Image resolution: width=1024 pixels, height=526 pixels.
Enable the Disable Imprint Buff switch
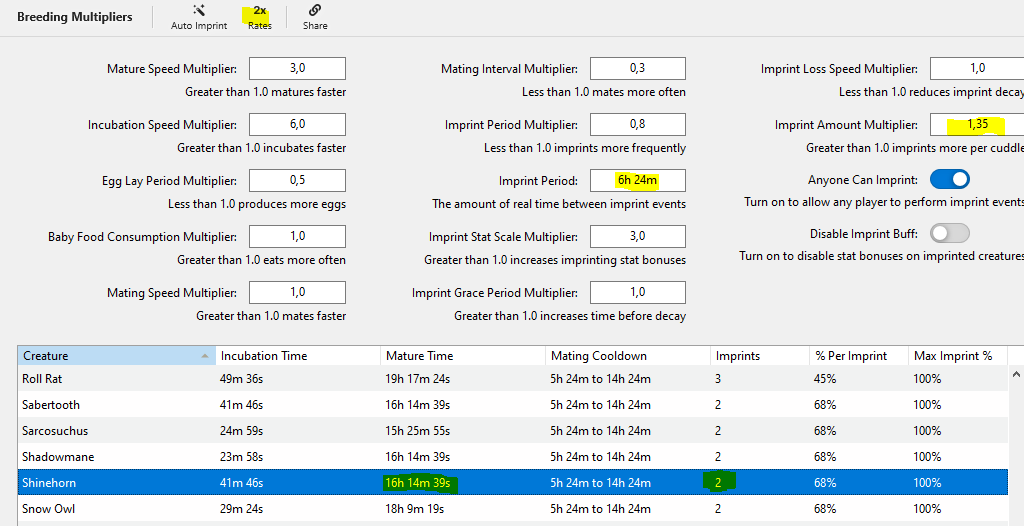pos(950,233)
